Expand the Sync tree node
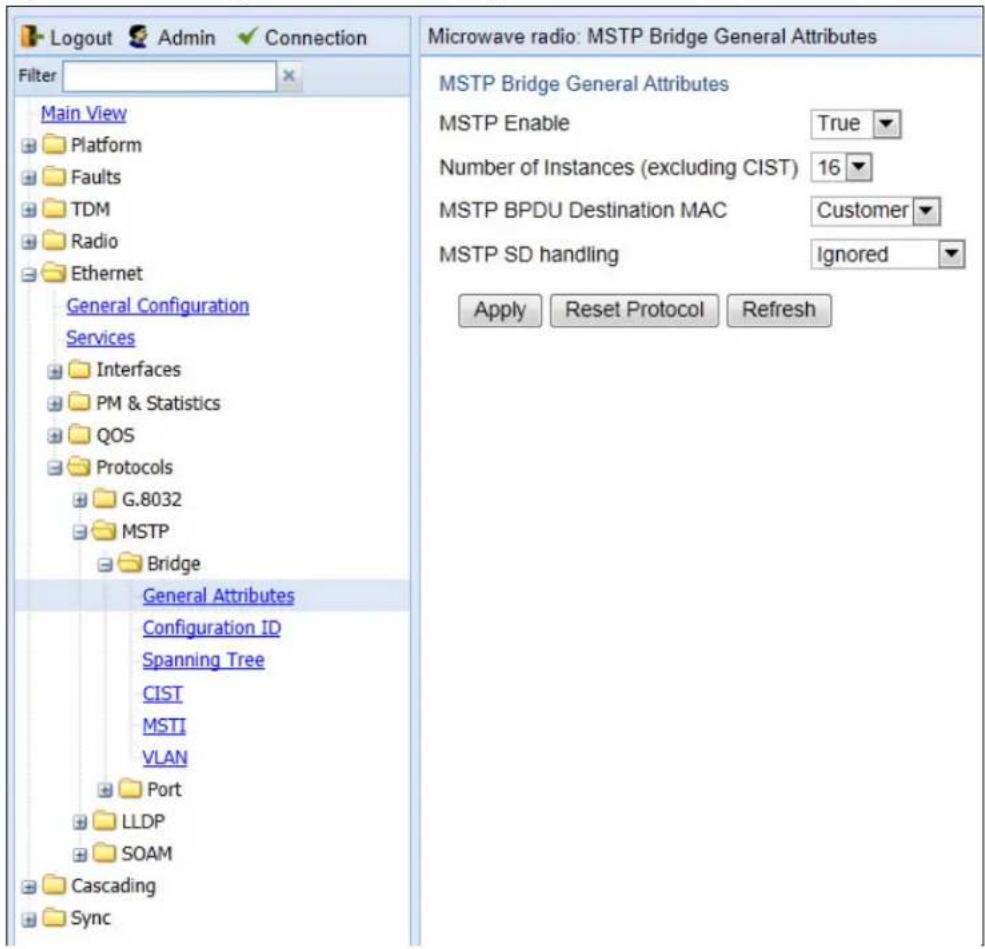985x949 pixels. pyautogui.click(x=29, y=919)
